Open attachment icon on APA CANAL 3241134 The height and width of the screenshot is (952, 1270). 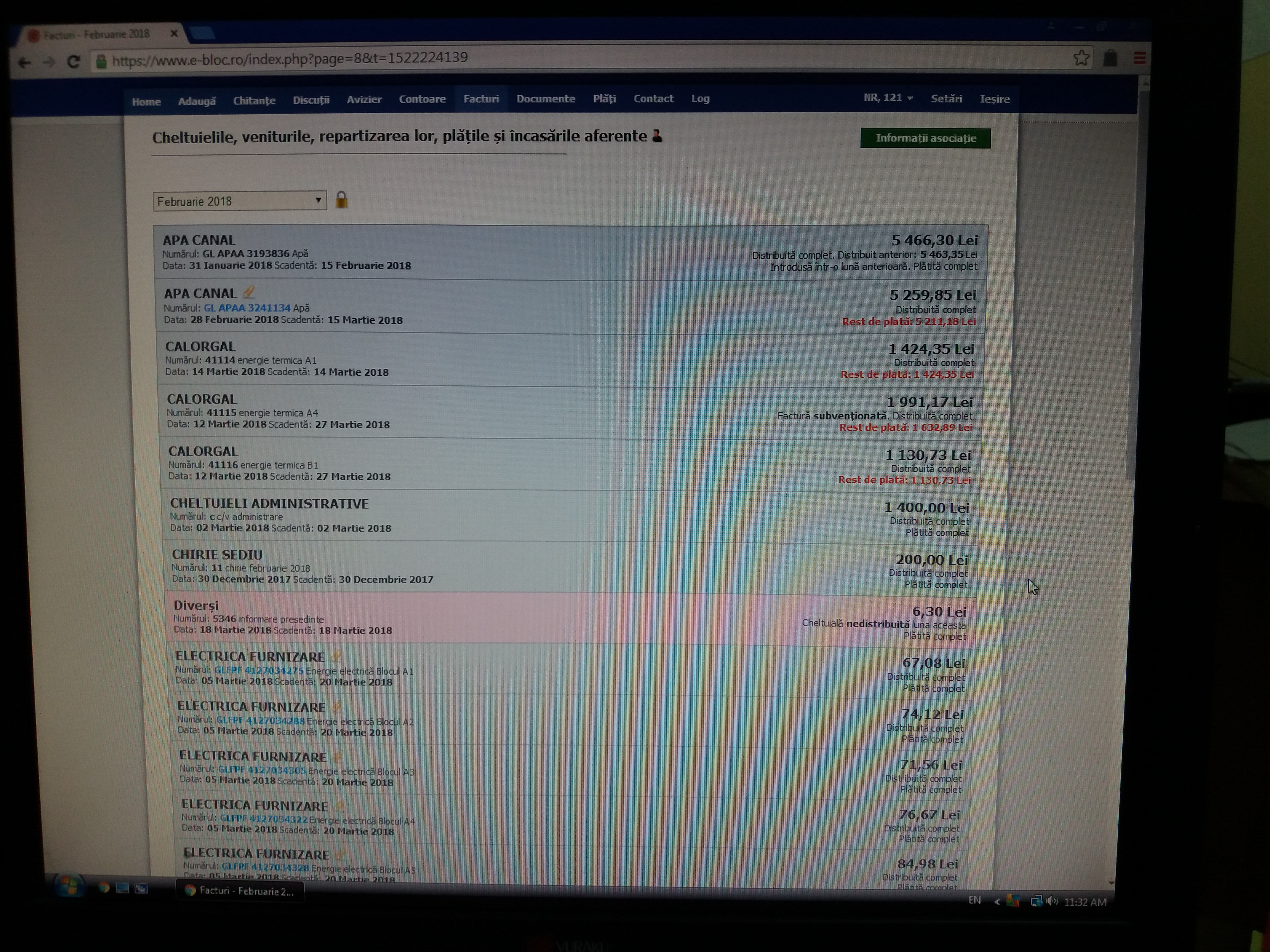[x=249, y=292]
